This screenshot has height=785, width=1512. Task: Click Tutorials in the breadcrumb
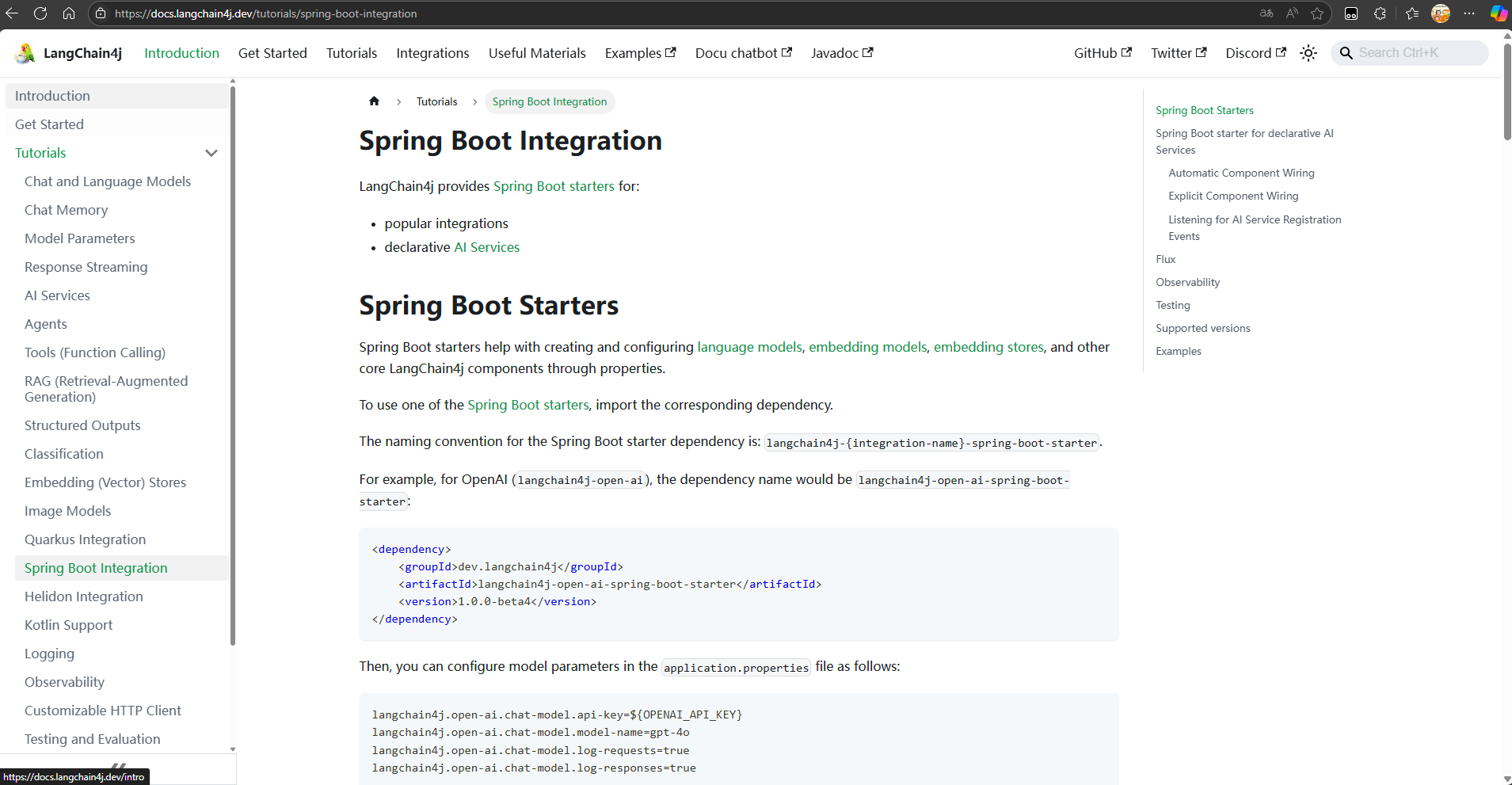(x=436, y=101)
